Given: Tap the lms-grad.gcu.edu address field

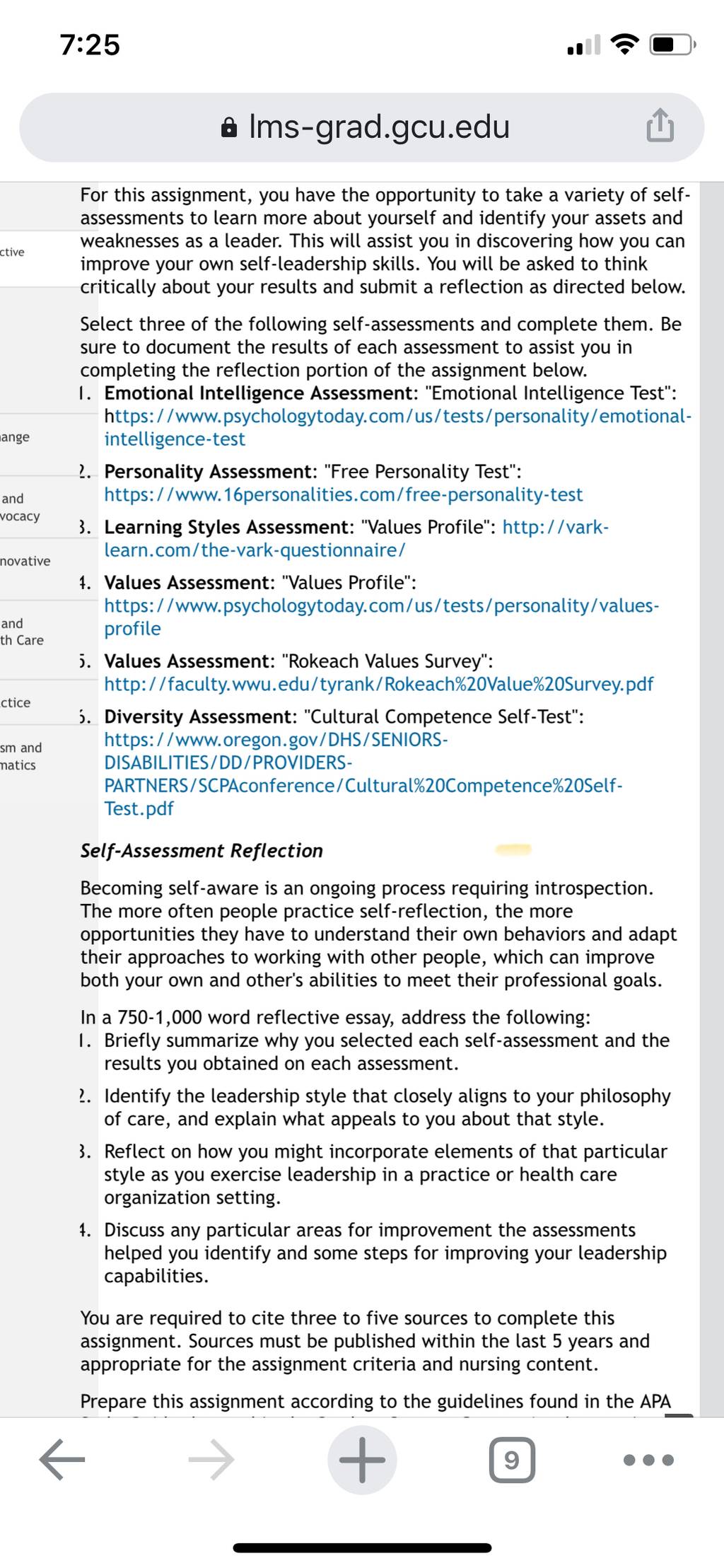Looking at the screenshot, I should [362, 127].
